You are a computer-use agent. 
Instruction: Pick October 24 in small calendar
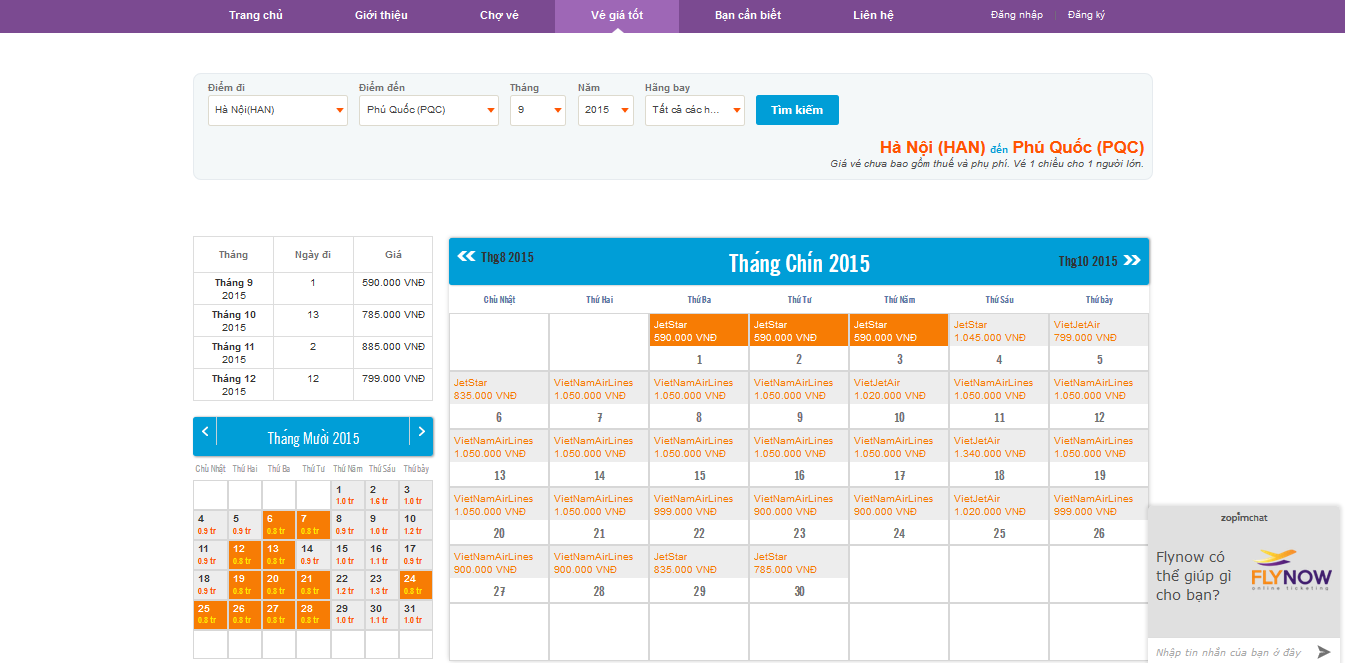pos(416,585)
